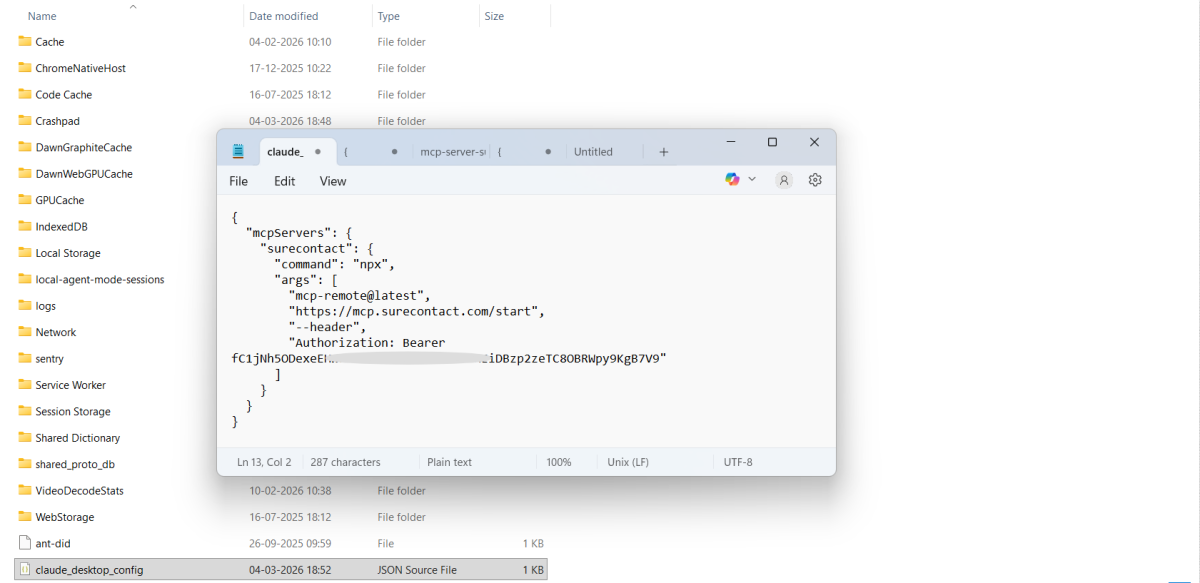Open a new tab with the plus button
This screenshot has height=583, width=1200.
(x=663, y=151)
